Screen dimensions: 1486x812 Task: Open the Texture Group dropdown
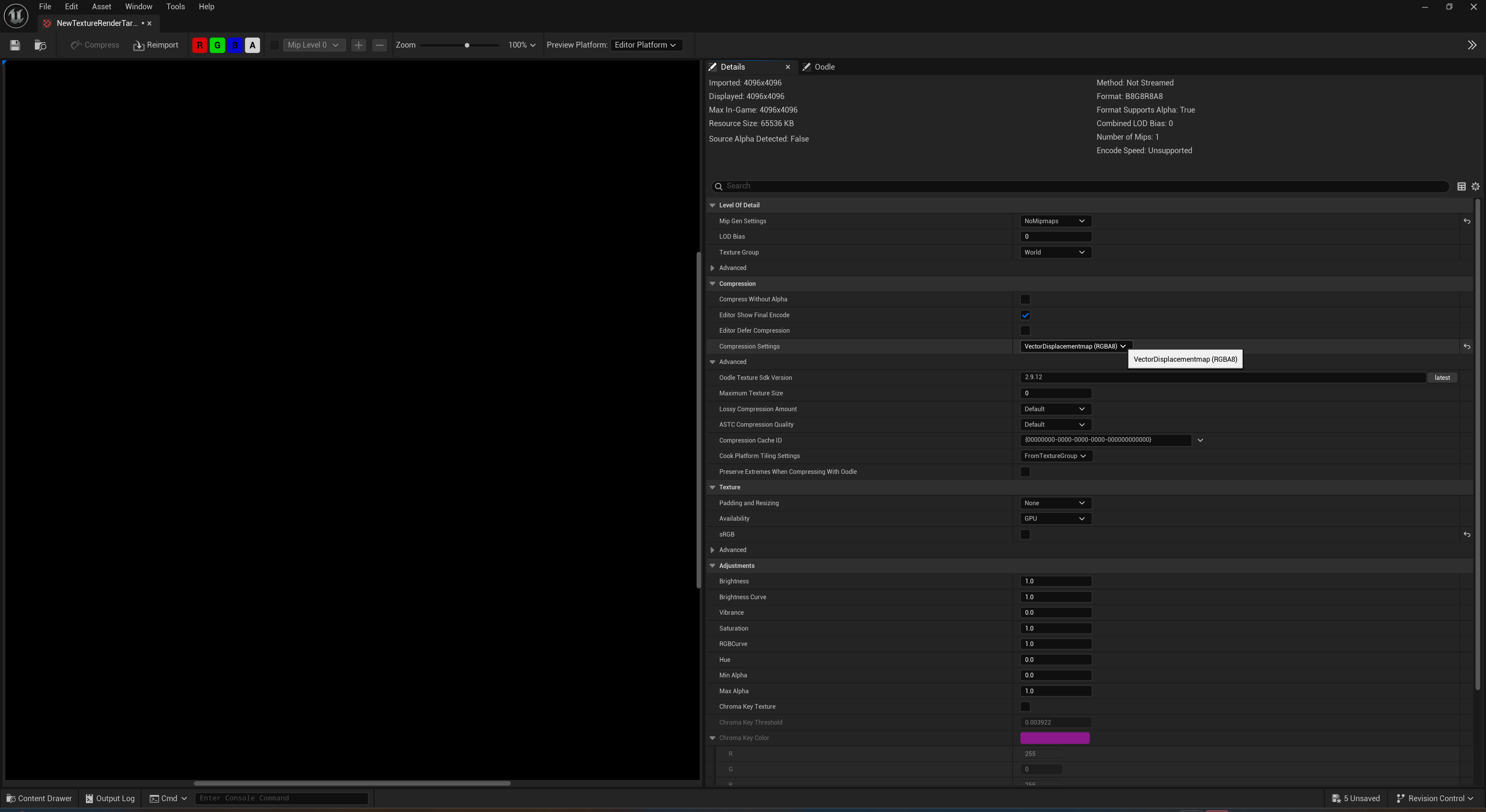1055,253
